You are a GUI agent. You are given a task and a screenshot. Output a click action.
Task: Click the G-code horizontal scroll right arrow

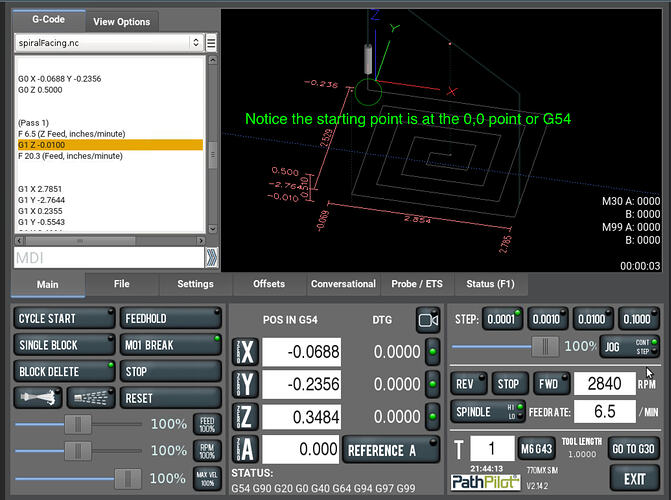tap(201, 241)
